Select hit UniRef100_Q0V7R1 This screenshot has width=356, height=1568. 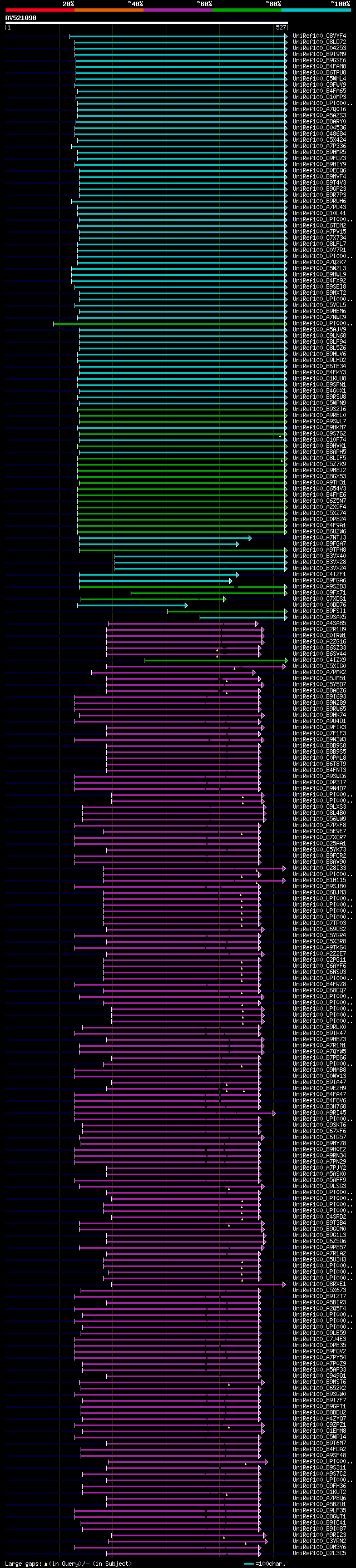click(x=319, y=250)
